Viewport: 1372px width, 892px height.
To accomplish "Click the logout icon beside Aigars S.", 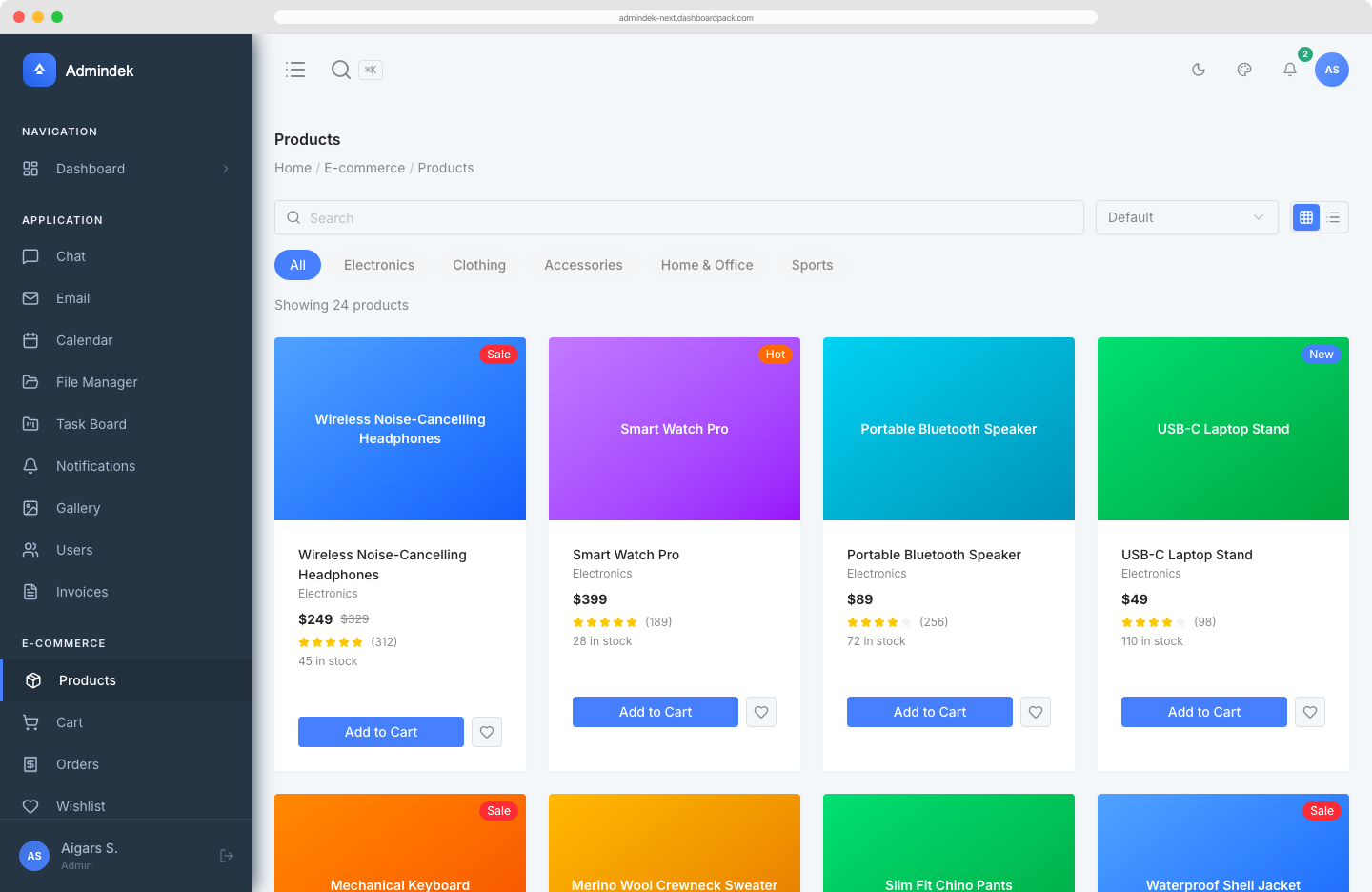I will (x=227, y=856).
